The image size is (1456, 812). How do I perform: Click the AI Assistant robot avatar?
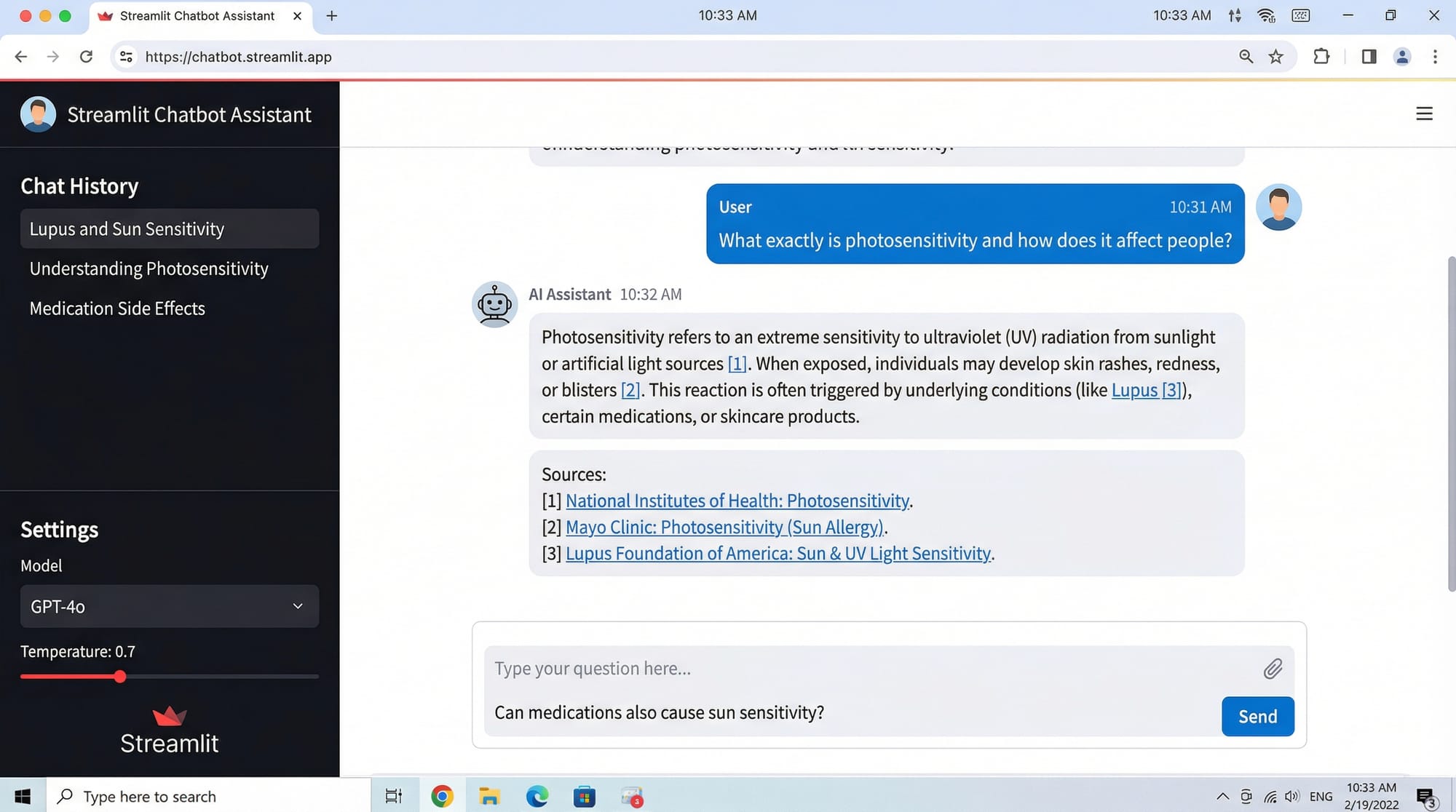[x=495, y=305]
